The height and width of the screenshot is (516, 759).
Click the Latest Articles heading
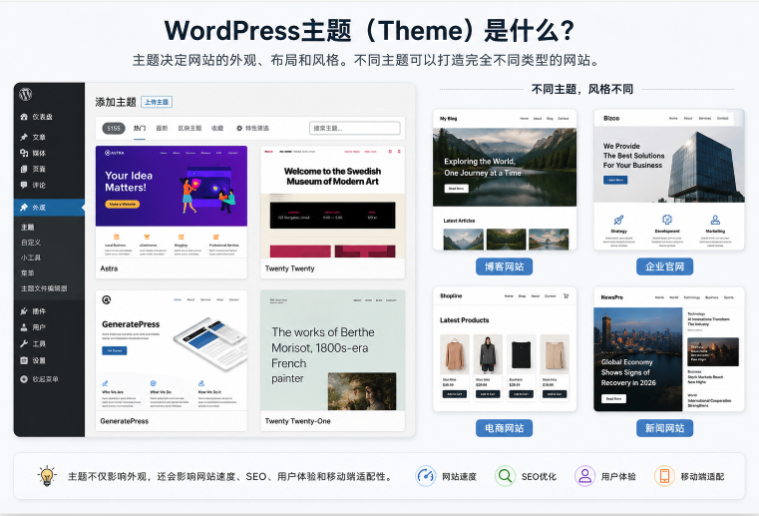459,221
